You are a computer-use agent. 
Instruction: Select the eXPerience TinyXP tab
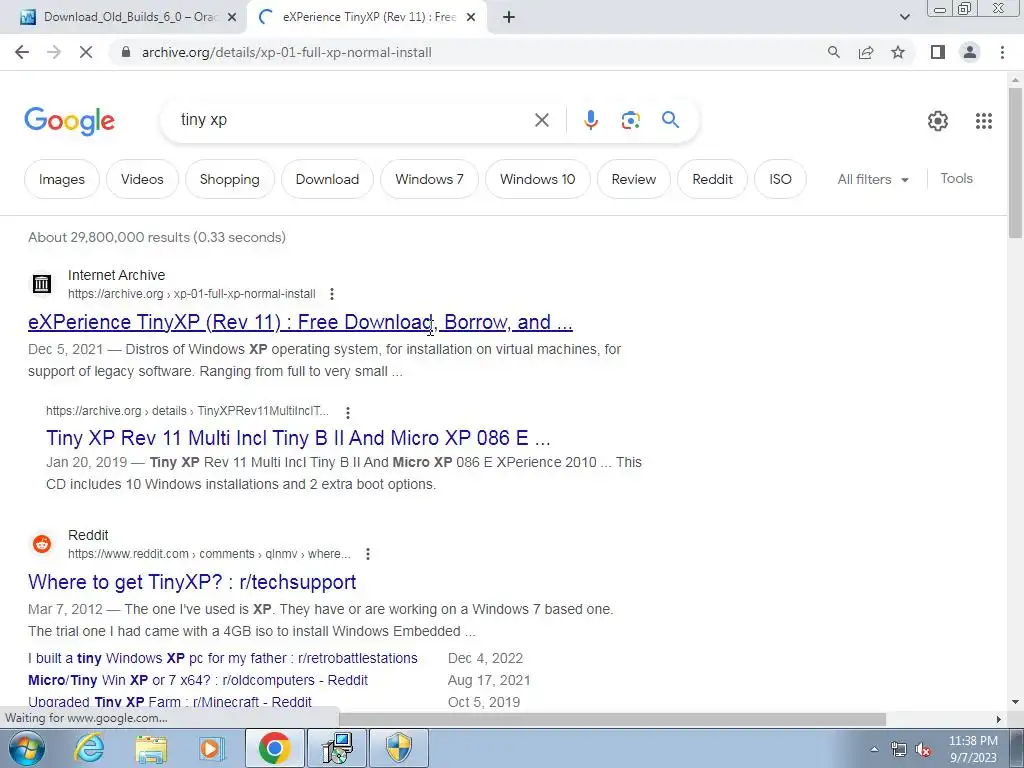click(x=367, y=18)
